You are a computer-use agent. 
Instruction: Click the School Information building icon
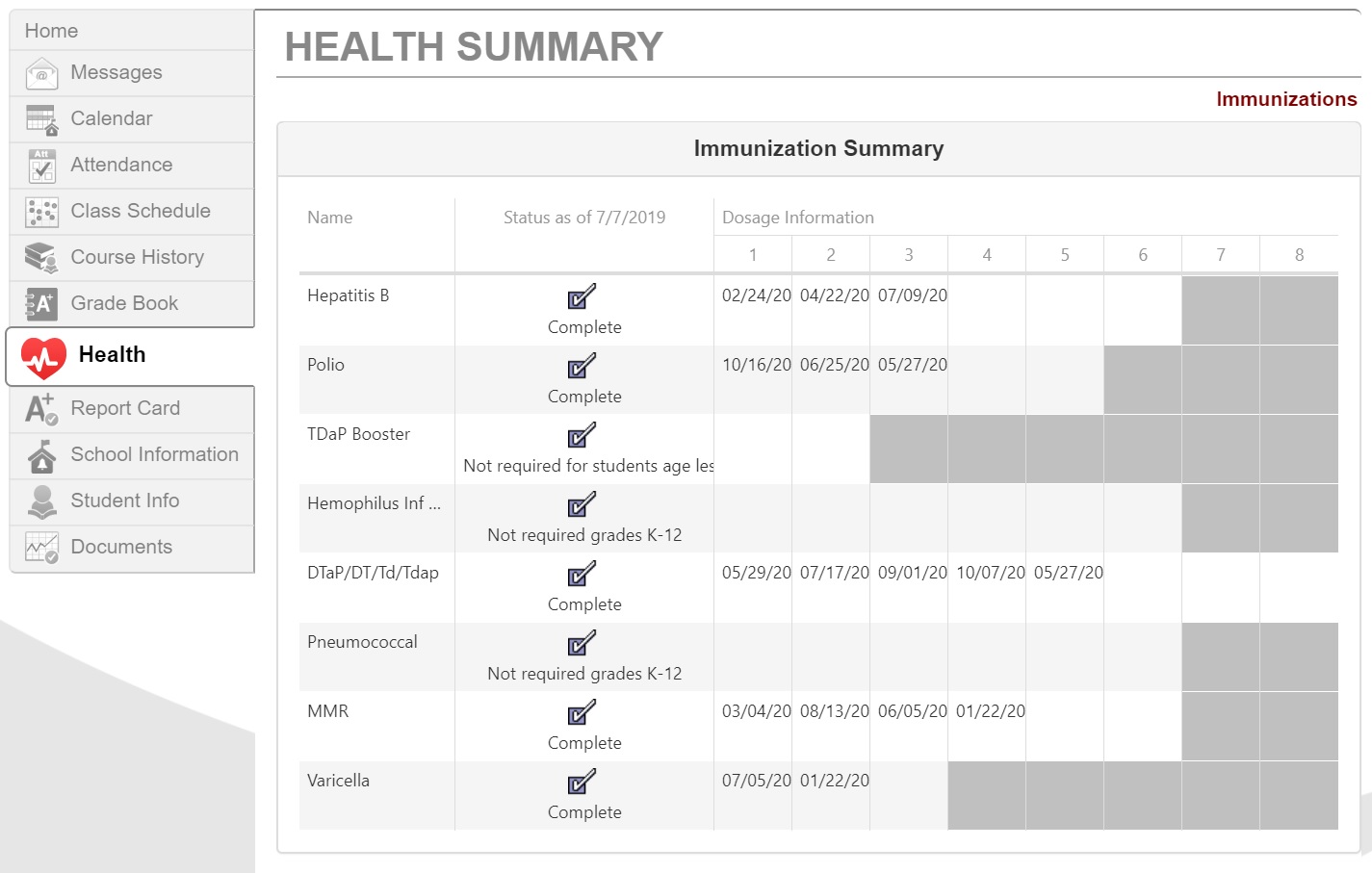click(x=41, y=455)
